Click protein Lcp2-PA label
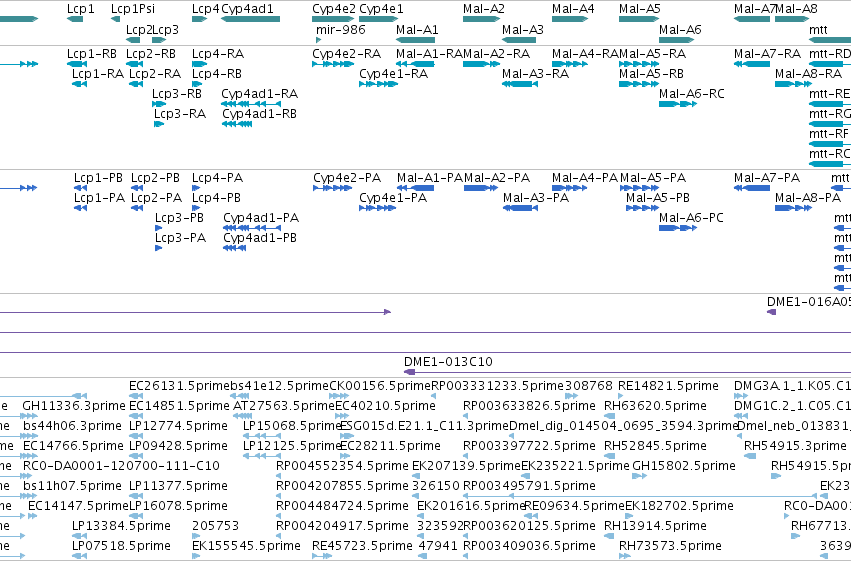Image resolution: width=851 pixels, height=561 pixels. pyautogui.click(x=156, y=198)
